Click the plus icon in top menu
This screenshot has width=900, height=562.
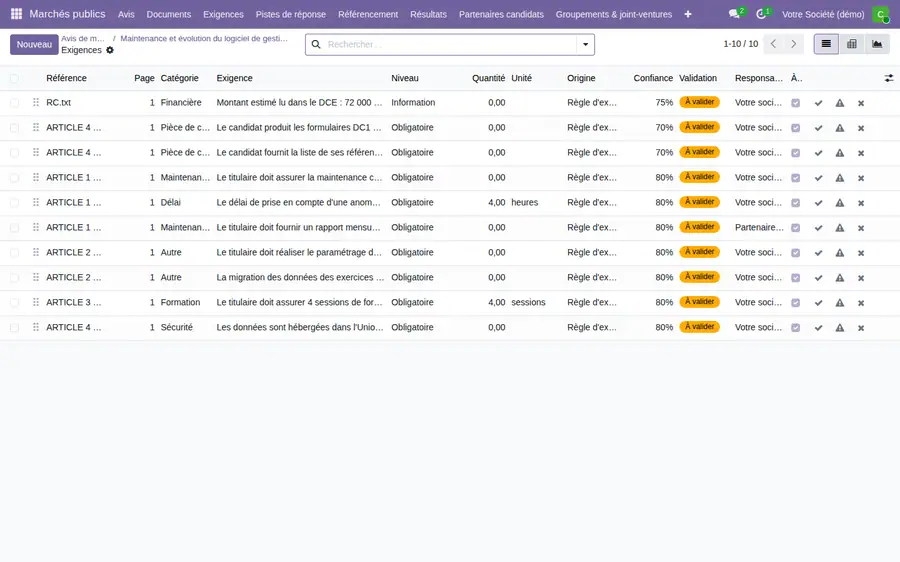tap(688, 14)
